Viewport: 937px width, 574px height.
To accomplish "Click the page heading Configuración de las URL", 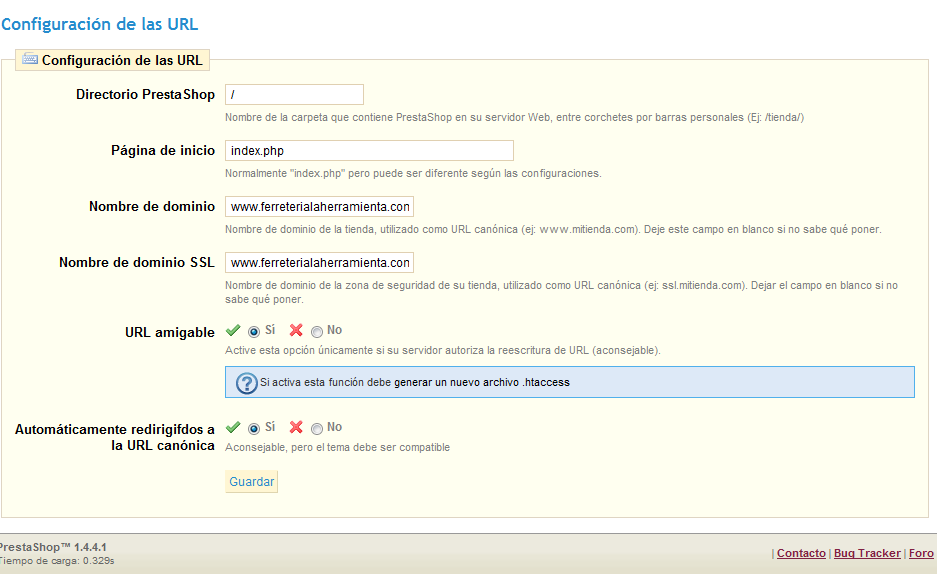I will [x=99, y=24].
